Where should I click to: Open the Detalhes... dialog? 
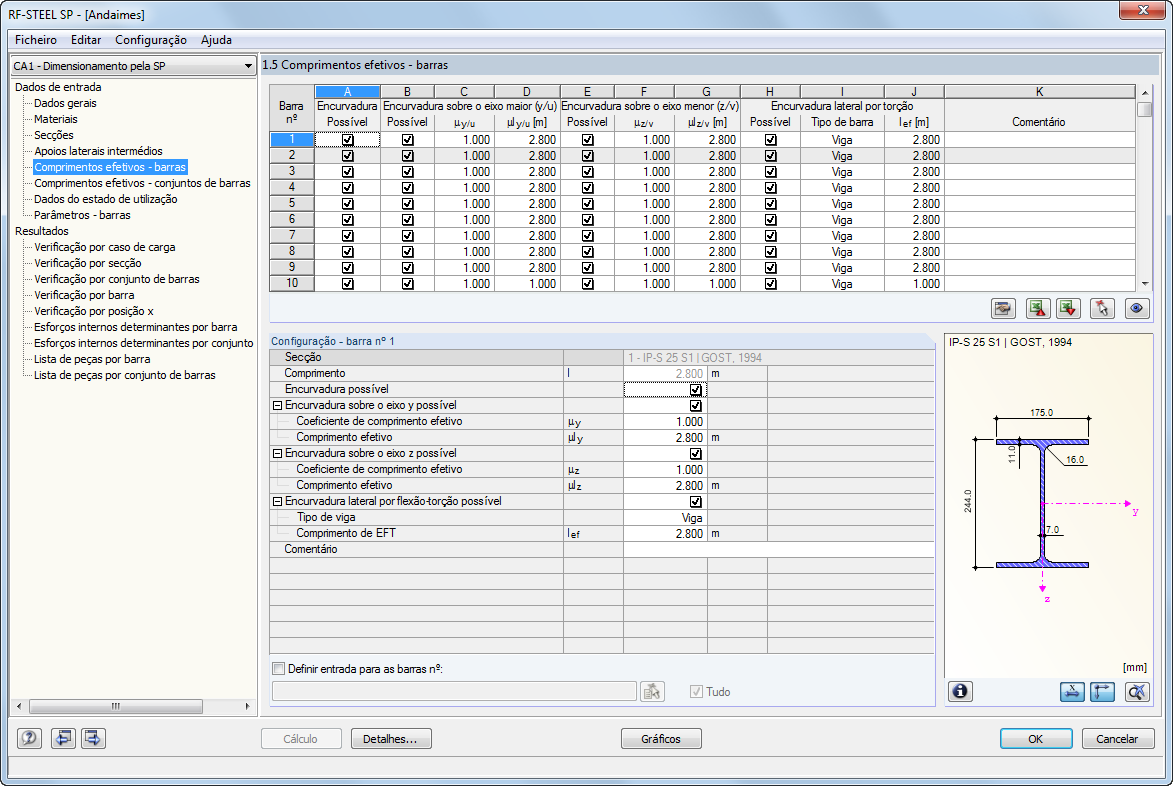pyautogui.click(x=391, y=739)
